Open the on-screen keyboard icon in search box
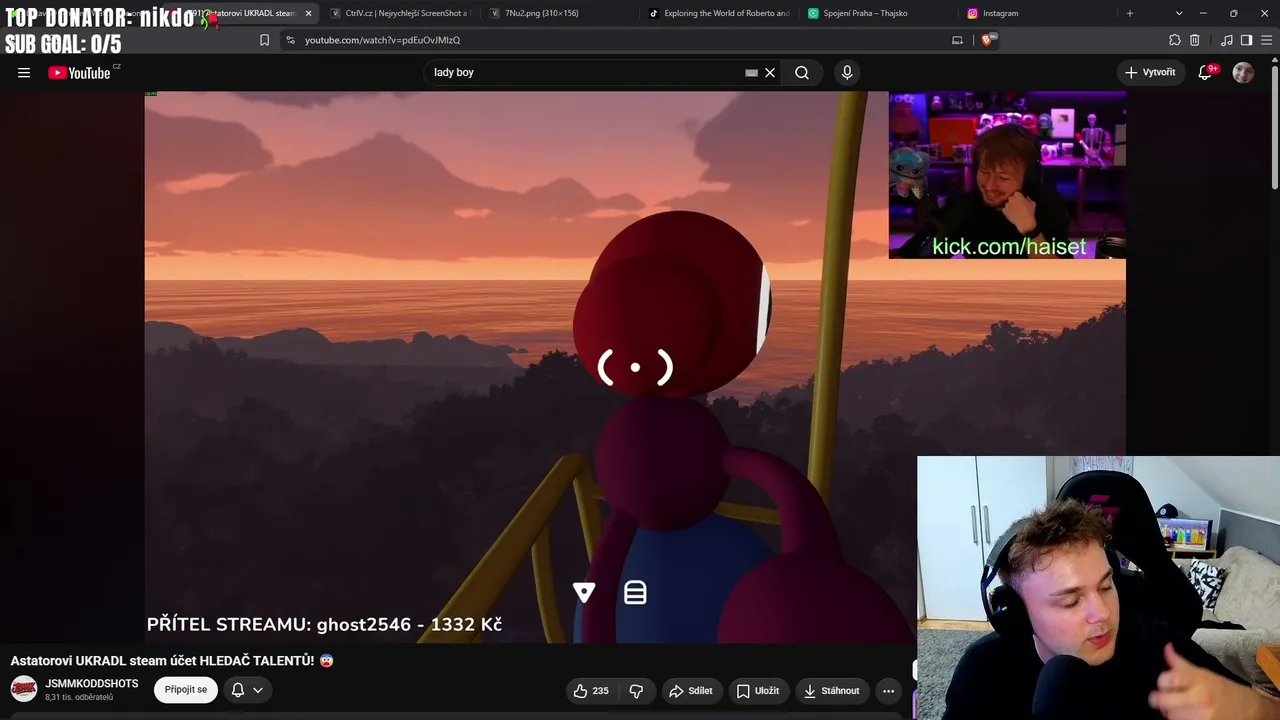Screen dimensions: 1280x720 751,72
